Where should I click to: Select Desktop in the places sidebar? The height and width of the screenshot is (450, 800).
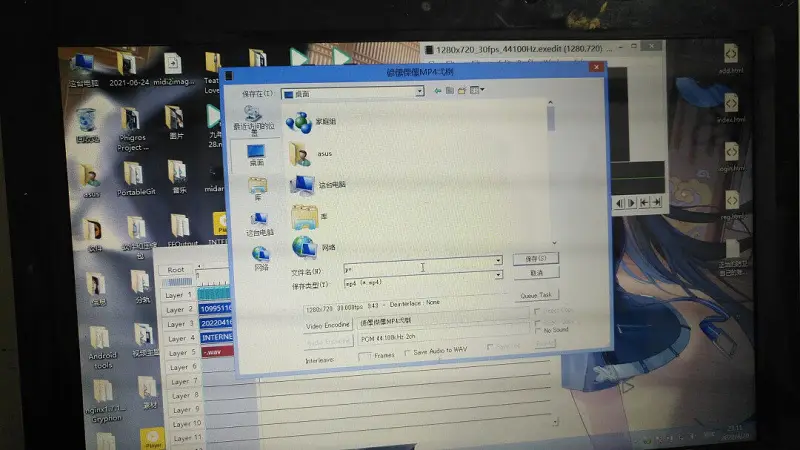(x=256, y=155)
